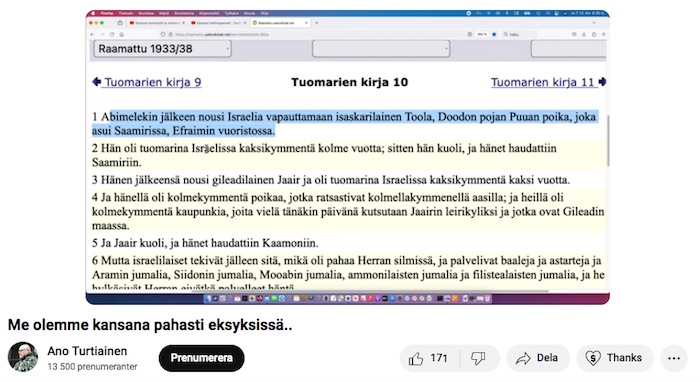The height and width of the screenshot is (382, 700).
Task: Click verse 3 about gileadilainen Jaair
Action: click(x=331, y=180)
